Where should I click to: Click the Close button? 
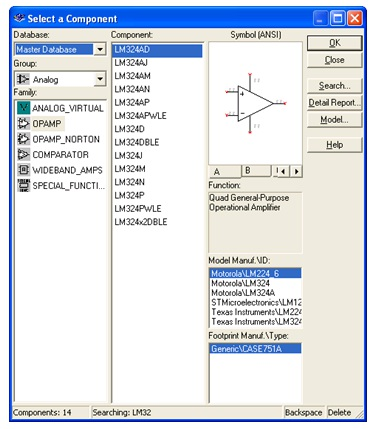click(x=334, y=60)
